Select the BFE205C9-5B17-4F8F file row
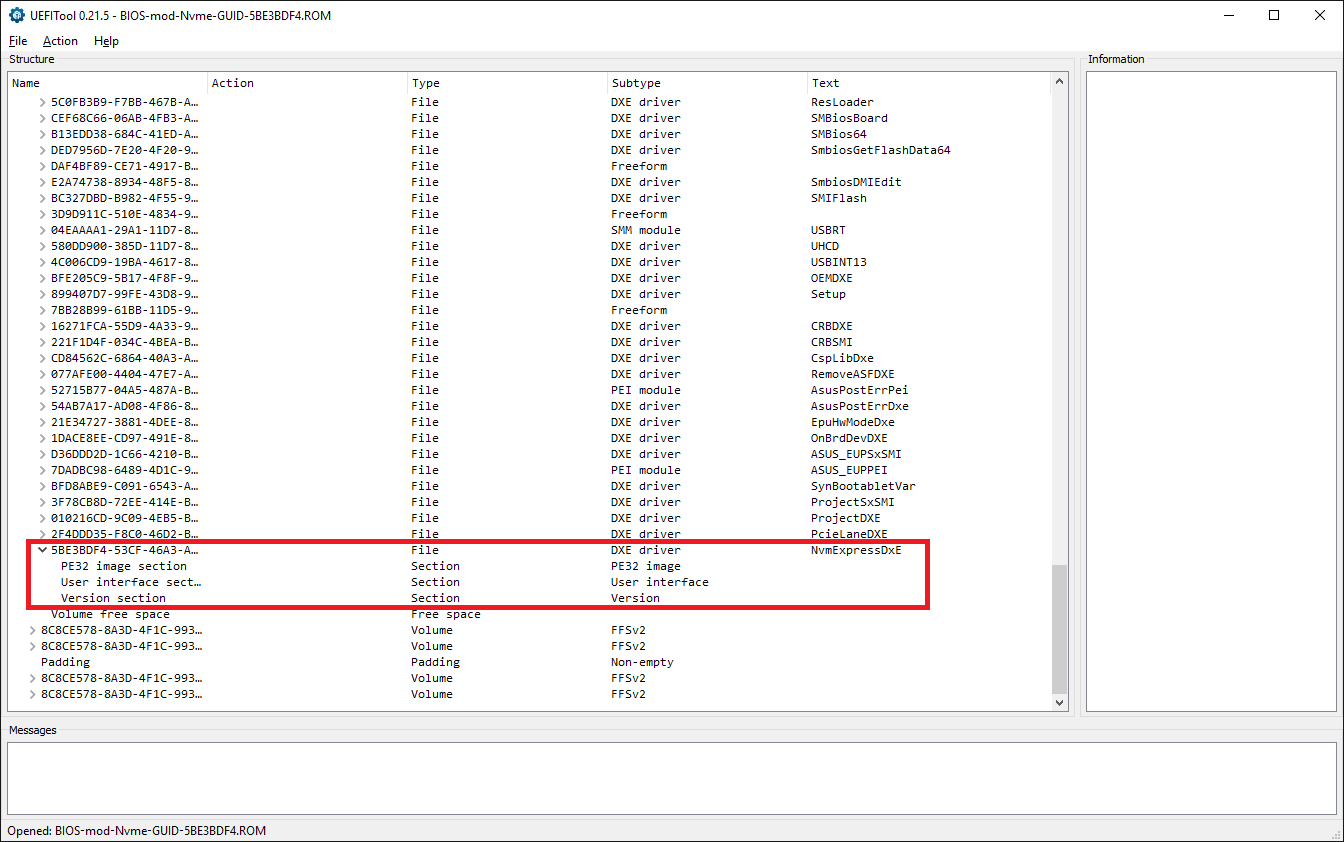The width and height of the screenshot is (1344, 842). click(x=530, y=278)
